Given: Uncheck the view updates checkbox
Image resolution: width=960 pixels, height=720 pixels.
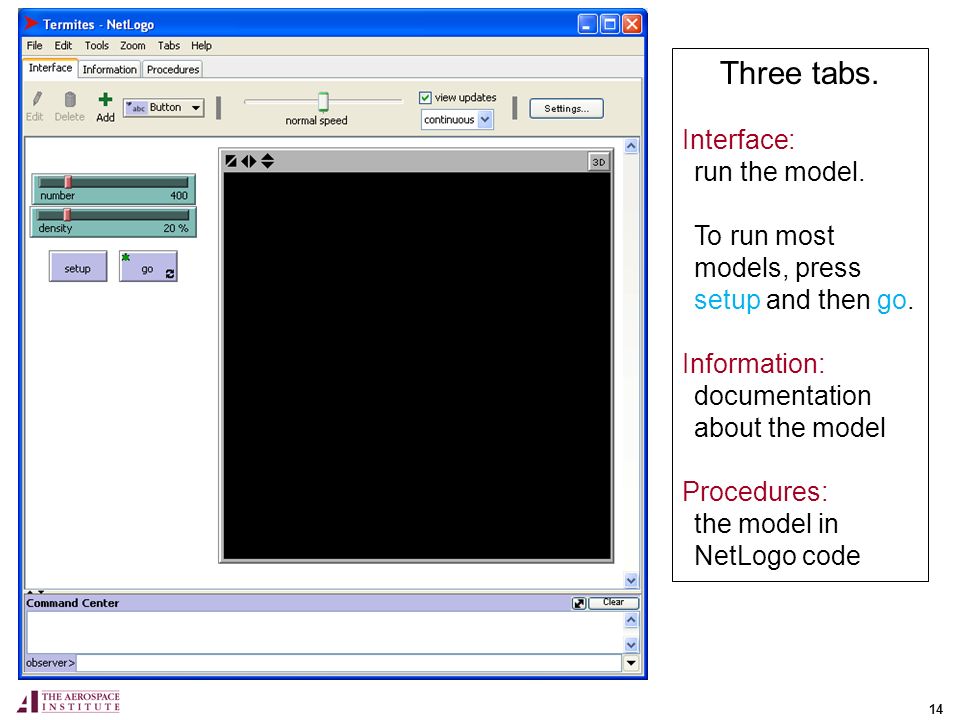Looking at the screenshot, I should [425, 97].
